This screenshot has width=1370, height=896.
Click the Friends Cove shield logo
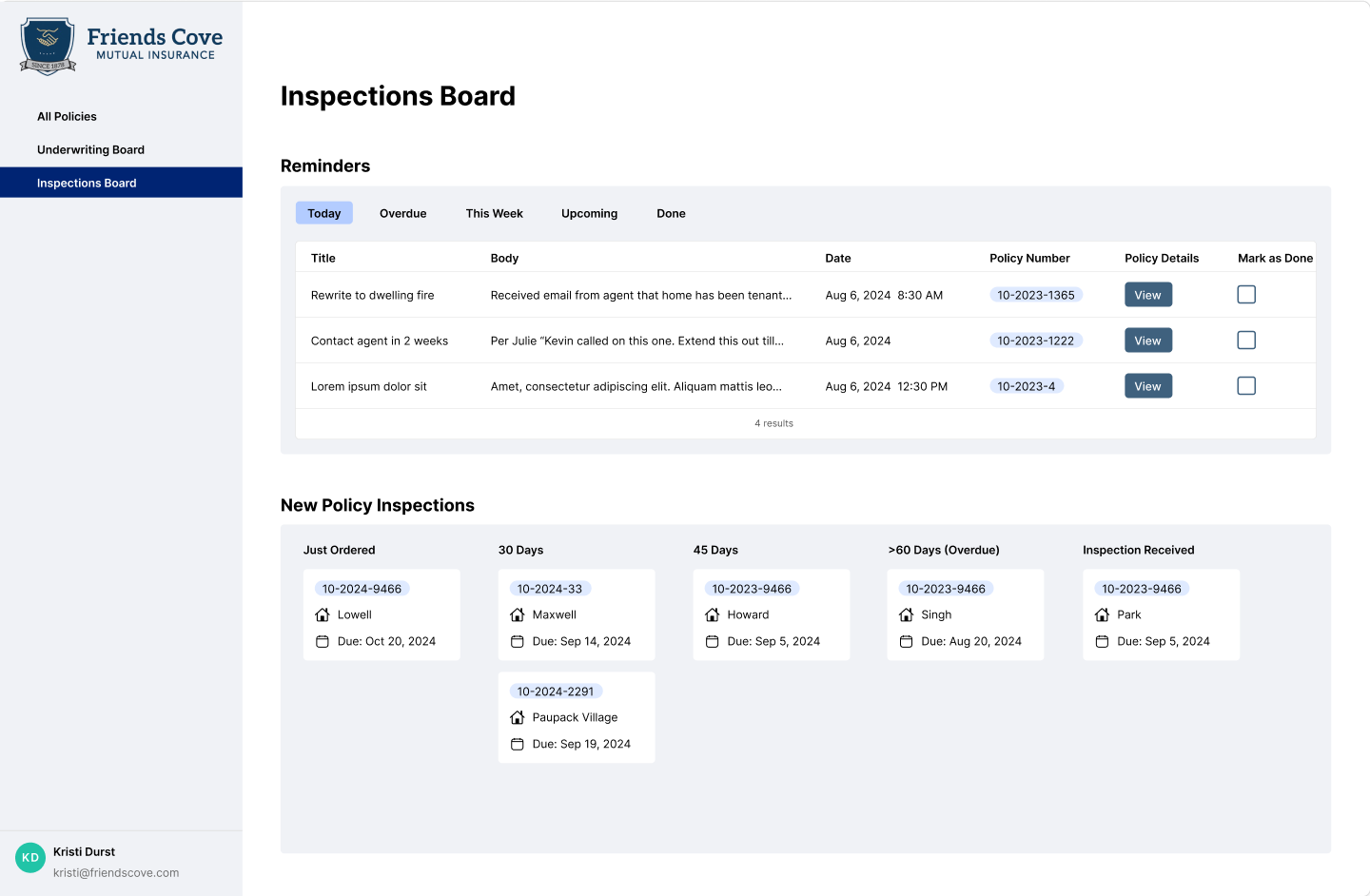tap(48, 45)
